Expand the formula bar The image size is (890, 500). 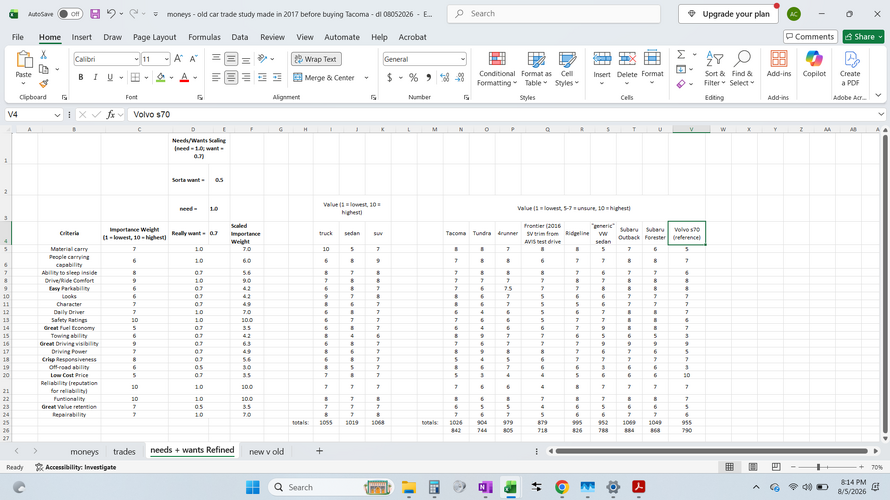click(x=881, y=114)
